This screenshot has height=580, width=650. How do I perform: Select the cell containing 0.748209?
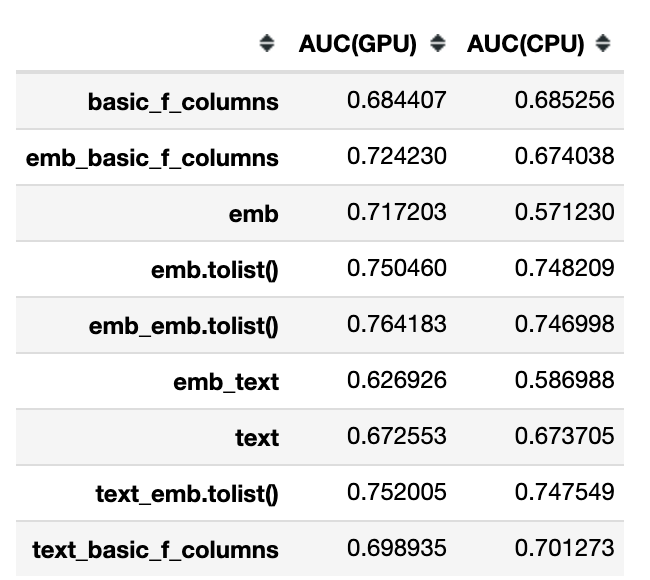coord(564,268)
